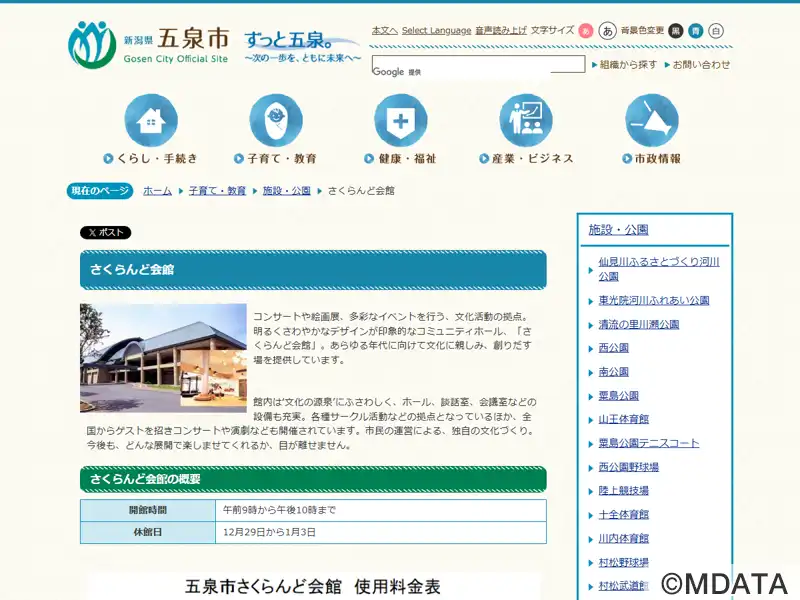Open 健康・福祉 cross shield icon

coord(401,120)
